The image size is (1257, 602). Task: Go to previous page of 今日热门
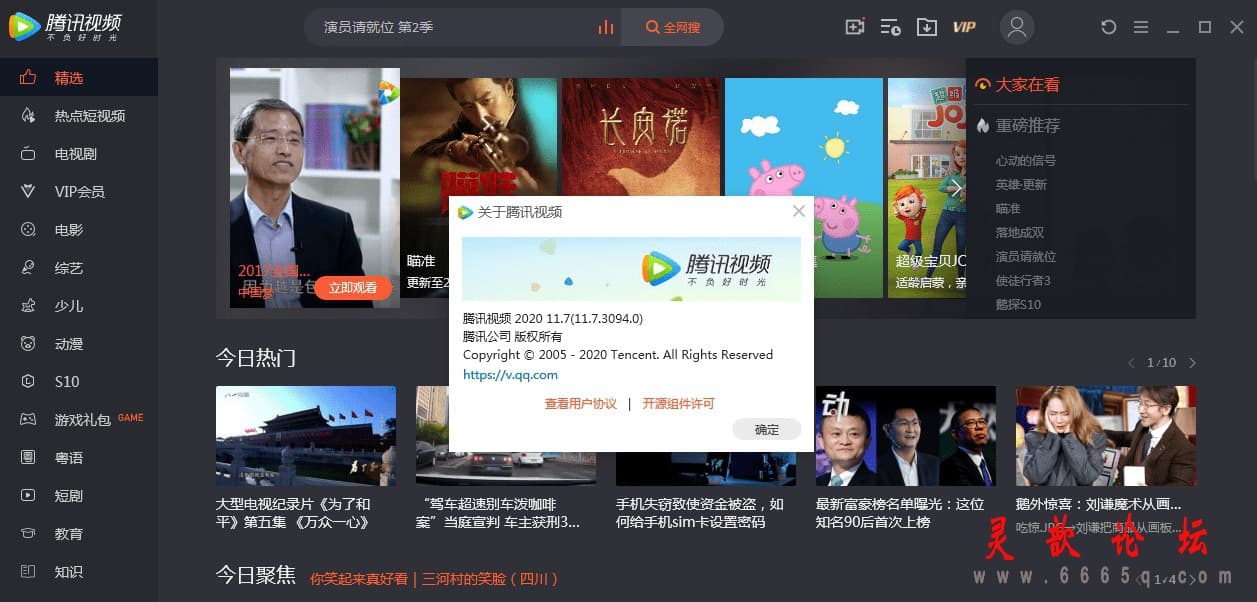click(1131, 363)
